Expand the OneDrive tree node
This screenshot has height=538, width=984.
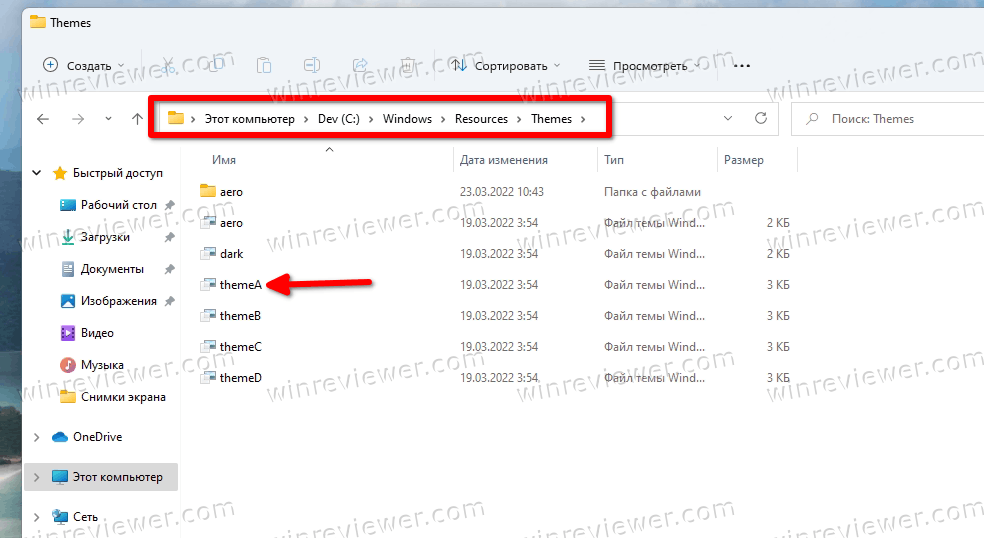pyautogui.click(x=36, y=437)
